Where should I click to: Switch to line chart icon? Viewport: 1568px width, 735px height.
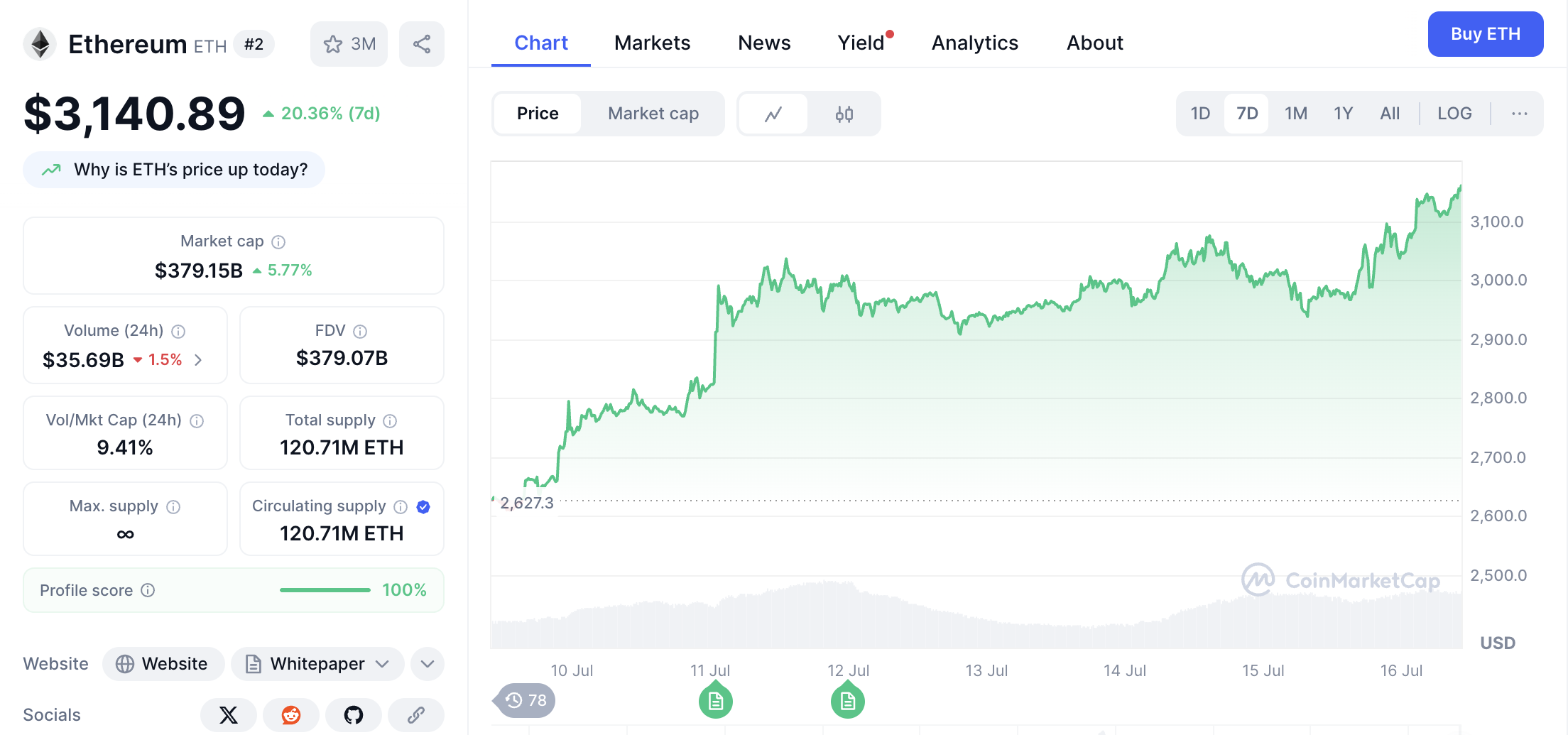773,114
